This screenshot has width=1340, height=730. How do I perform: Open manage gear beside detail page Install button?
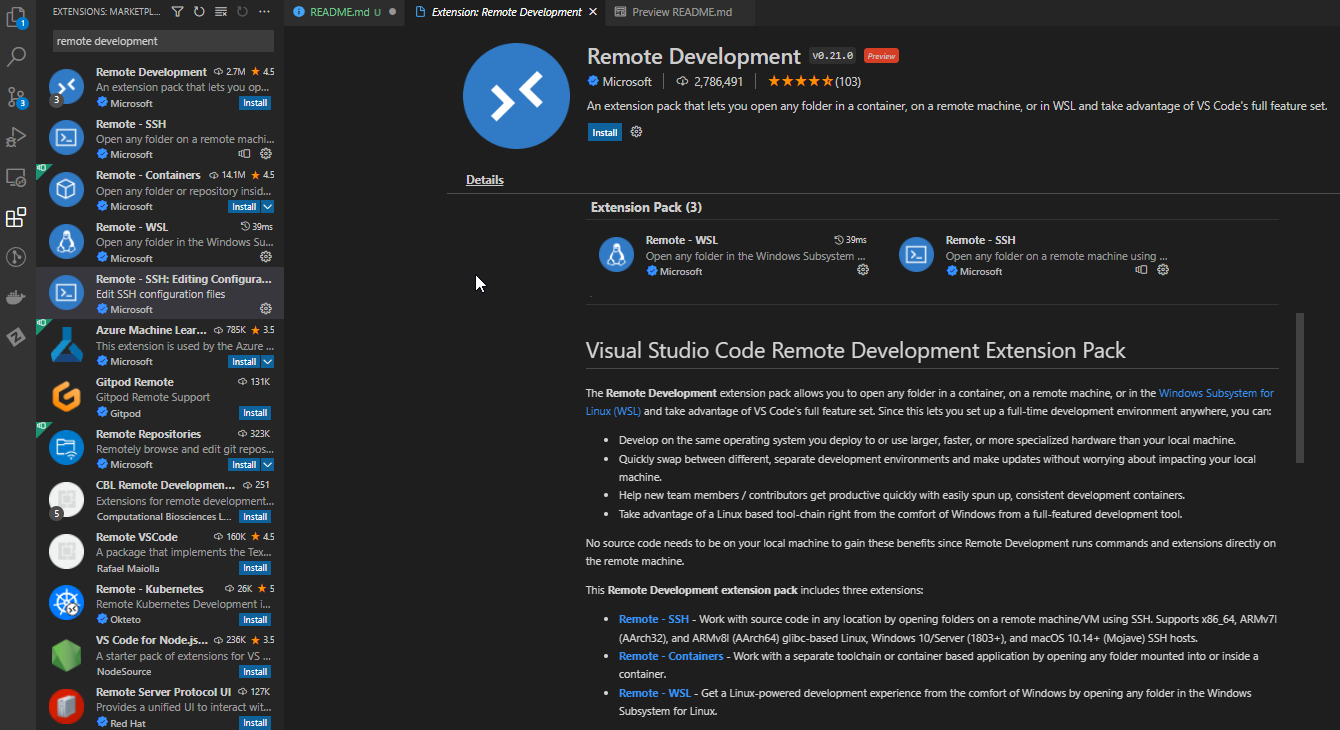coord(636,132)
